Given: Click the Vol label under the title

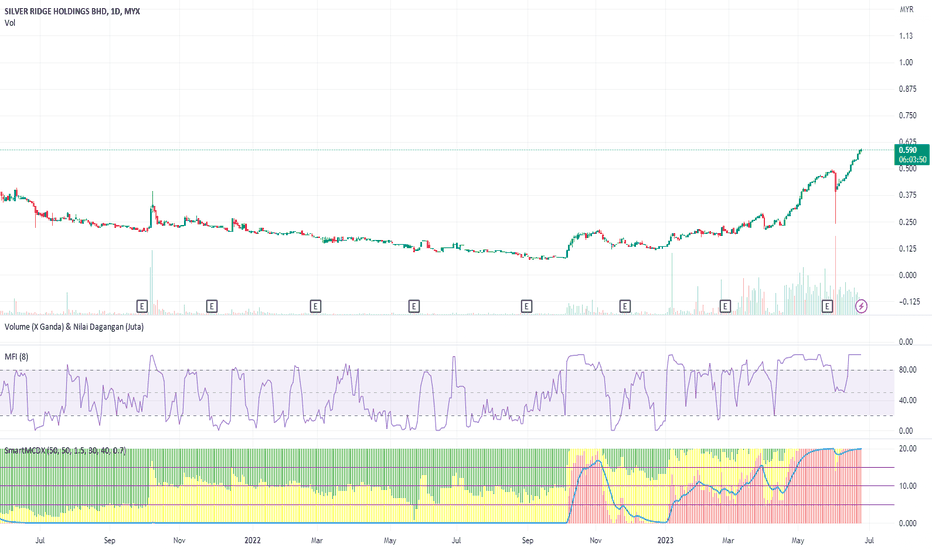Looking at the screenshot, I should click(x=10, y=23).
